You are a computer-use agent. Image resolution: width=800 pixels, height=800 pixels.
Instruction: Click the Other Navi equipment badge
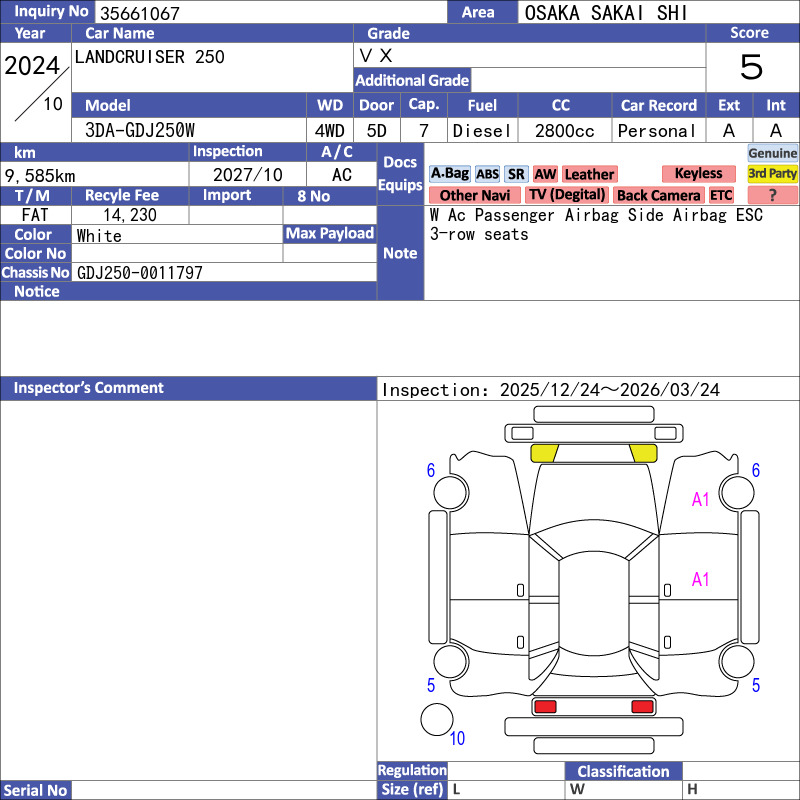[x=474, y=195]
